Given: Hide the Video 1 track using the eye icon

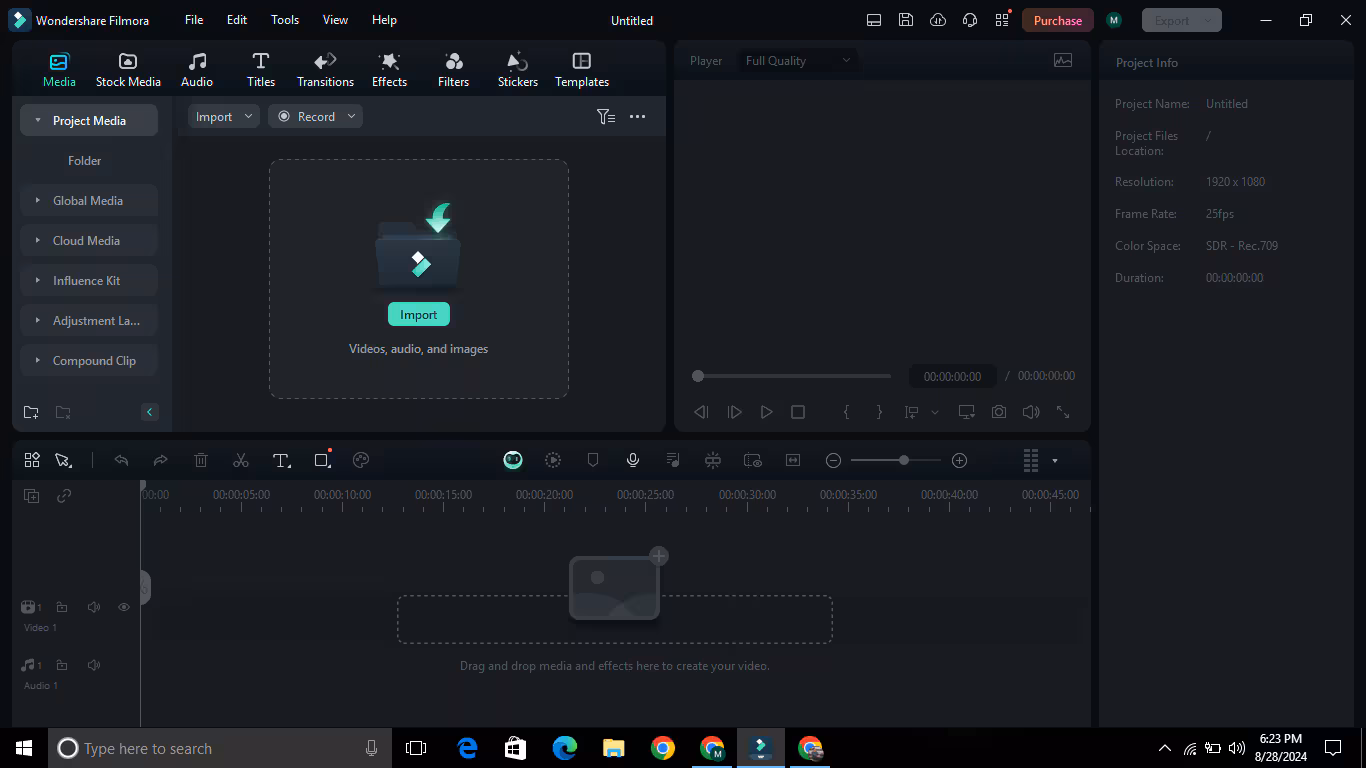Looking at the screenshot, I should click(124, 607).
